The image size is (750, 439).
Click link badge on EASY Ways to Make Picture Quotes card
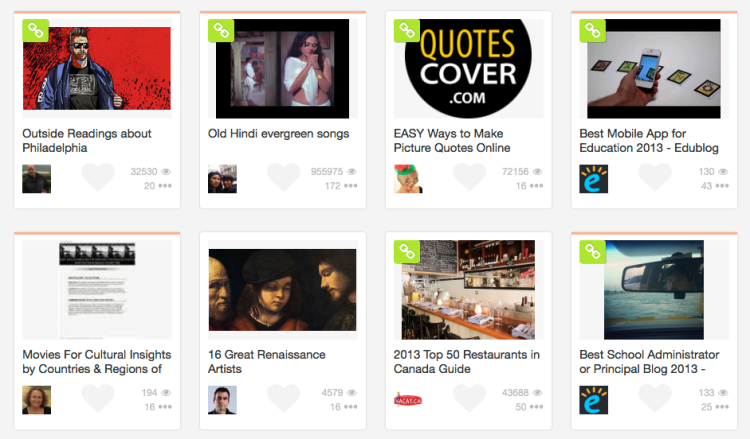click(407, 31)
